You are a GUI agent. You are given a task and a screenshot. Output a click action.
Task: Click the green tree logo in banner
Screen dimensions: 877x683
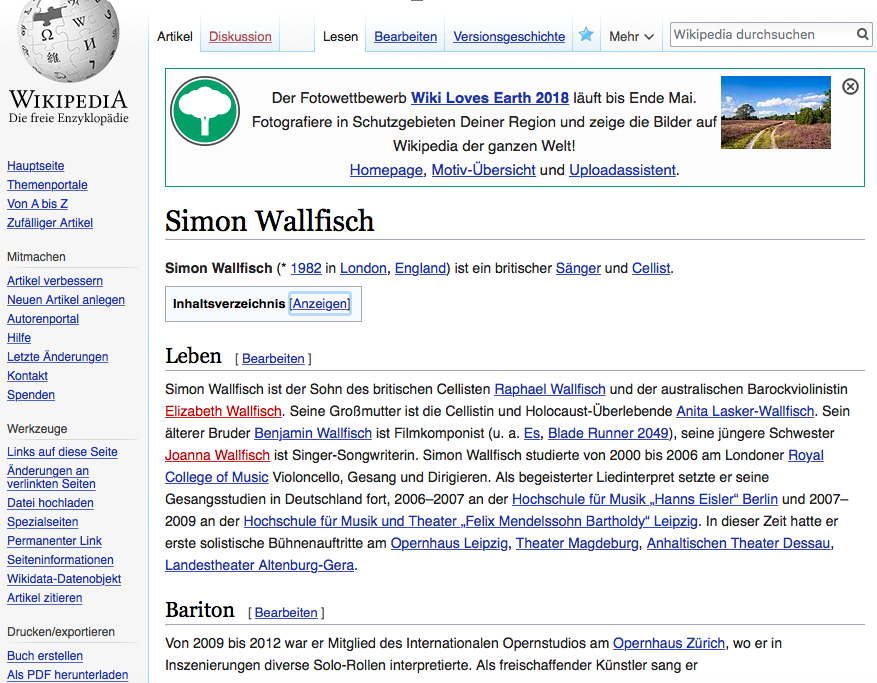(205, 111)
